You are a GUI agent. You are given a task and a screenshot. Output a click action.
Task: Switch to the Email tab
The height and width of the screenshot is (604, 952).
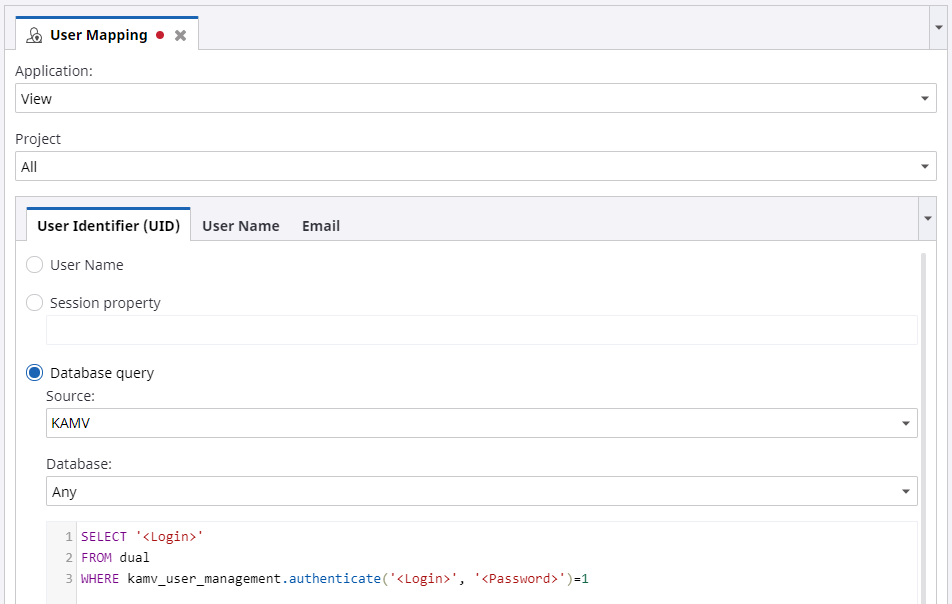(320, 225)
